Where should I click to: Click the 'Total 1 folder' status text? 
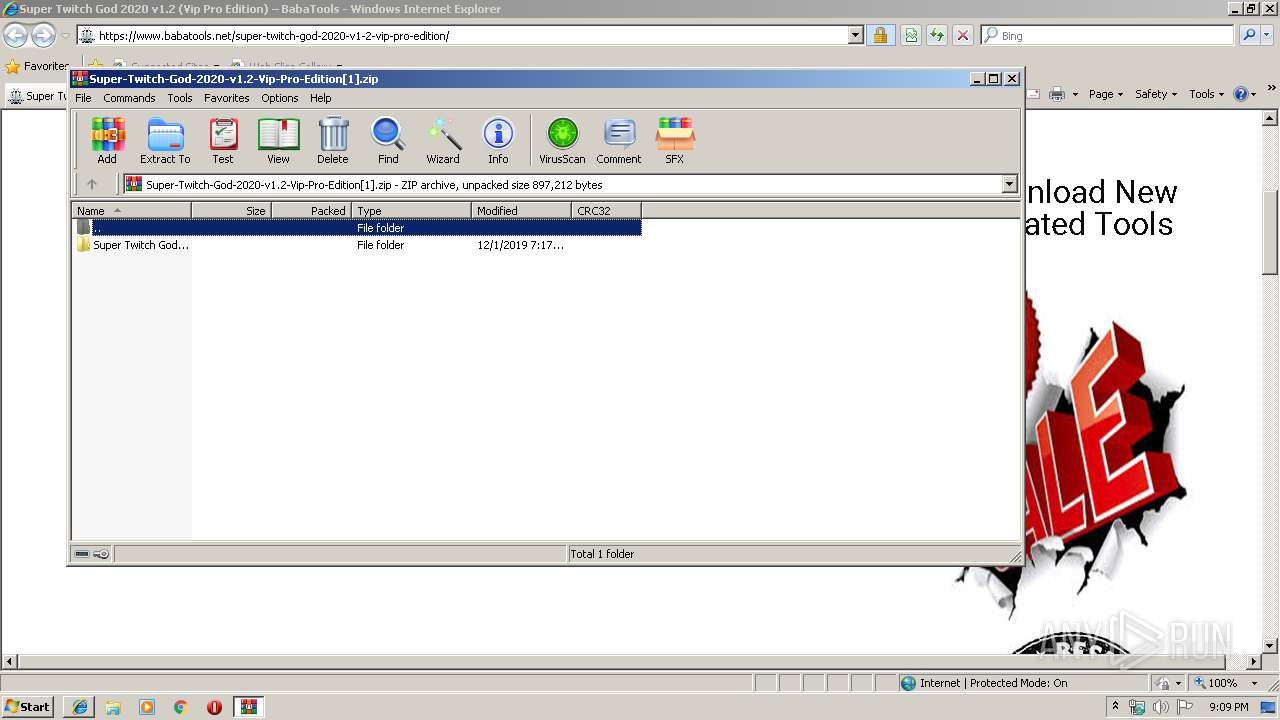coord(602,554)
